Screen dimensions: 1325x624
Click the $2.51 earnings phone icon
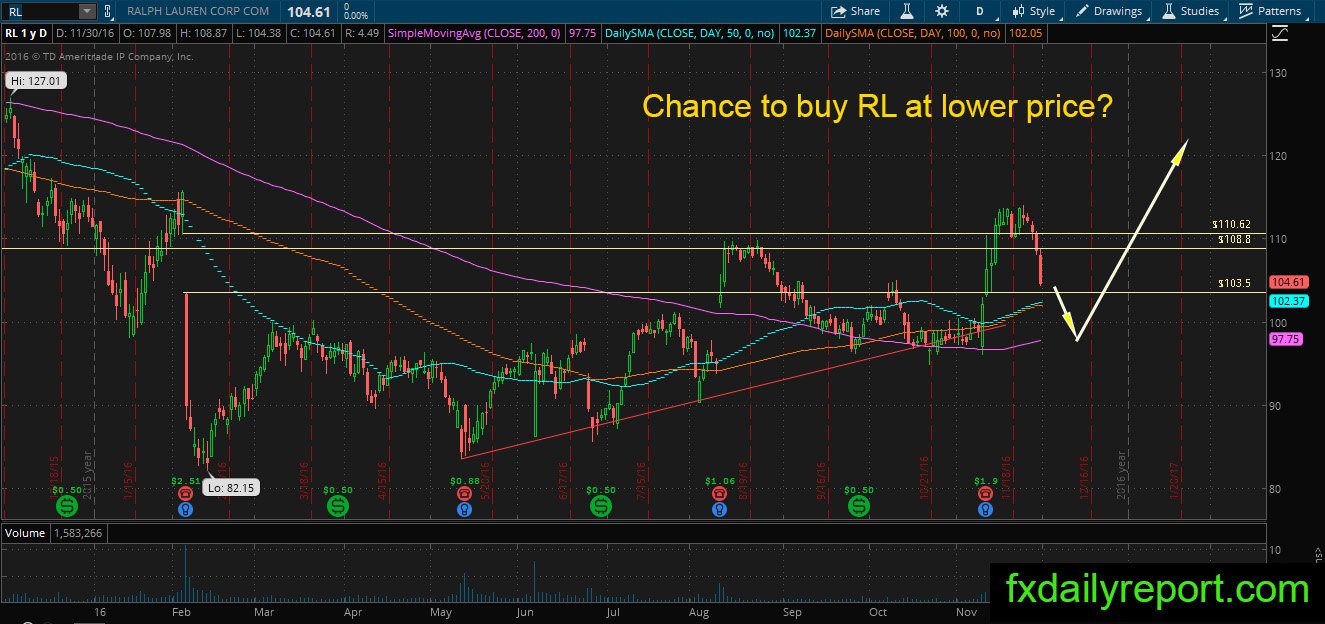tap(186, 494)
